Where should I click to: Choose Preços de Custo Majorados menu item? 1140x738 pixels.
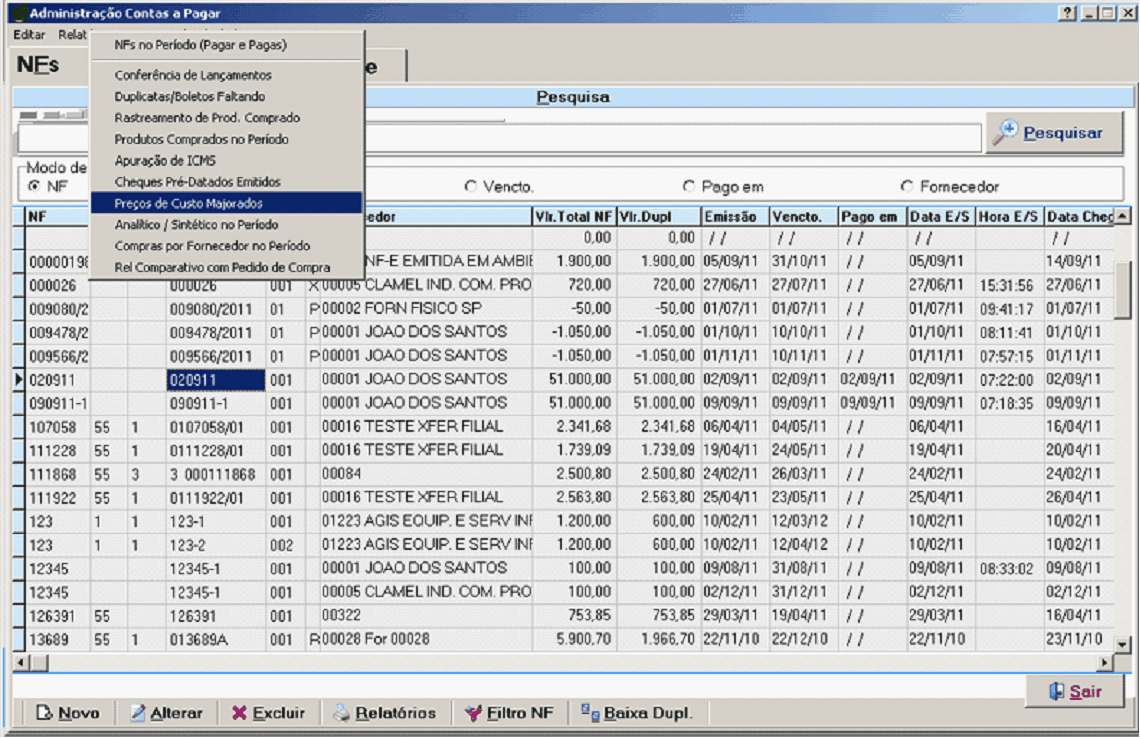[189, 203]
